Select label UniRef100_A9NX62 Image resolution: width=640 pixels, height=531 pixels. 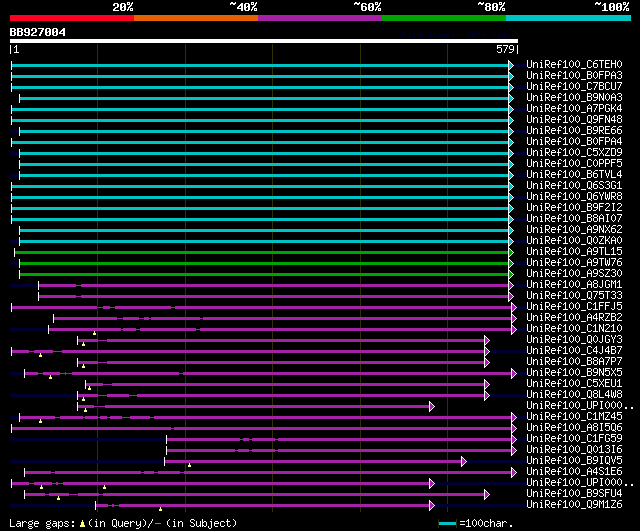pos(574,230)
